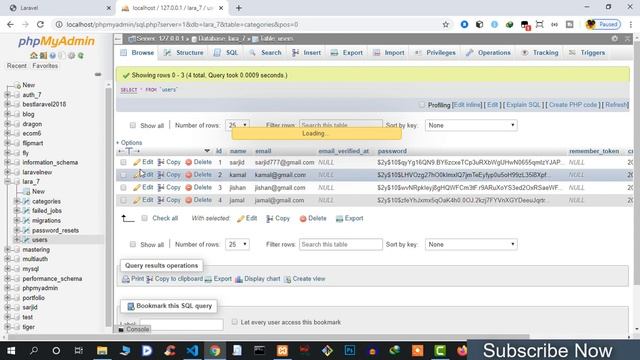Open top Sort by key dropdown
This screenshot has height=360, width=640.
[471, 125]
